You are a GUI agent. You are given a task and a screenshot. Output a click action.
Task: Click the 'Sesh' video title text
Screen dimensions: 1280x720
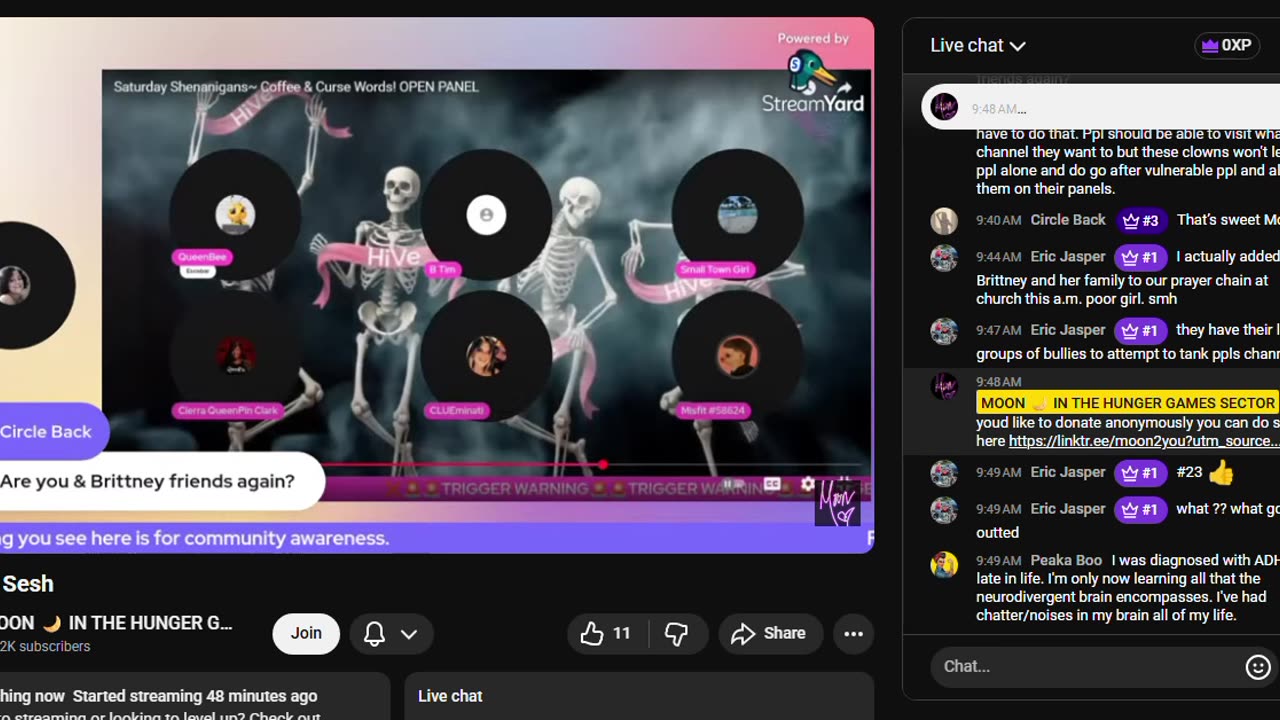(x=27, y=584)
